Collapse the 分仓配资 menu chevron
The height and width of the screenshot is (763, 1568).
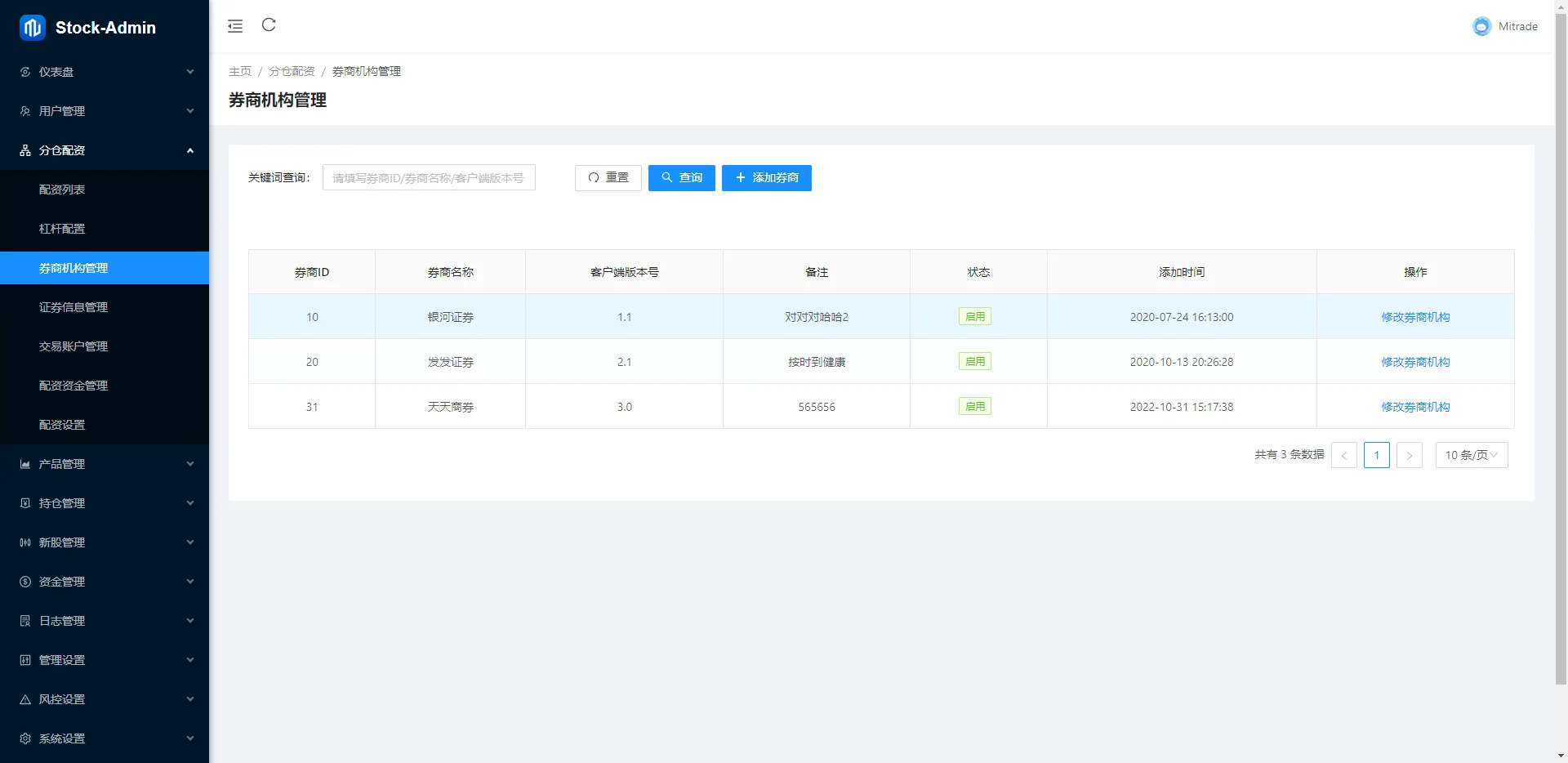[190, 150]
